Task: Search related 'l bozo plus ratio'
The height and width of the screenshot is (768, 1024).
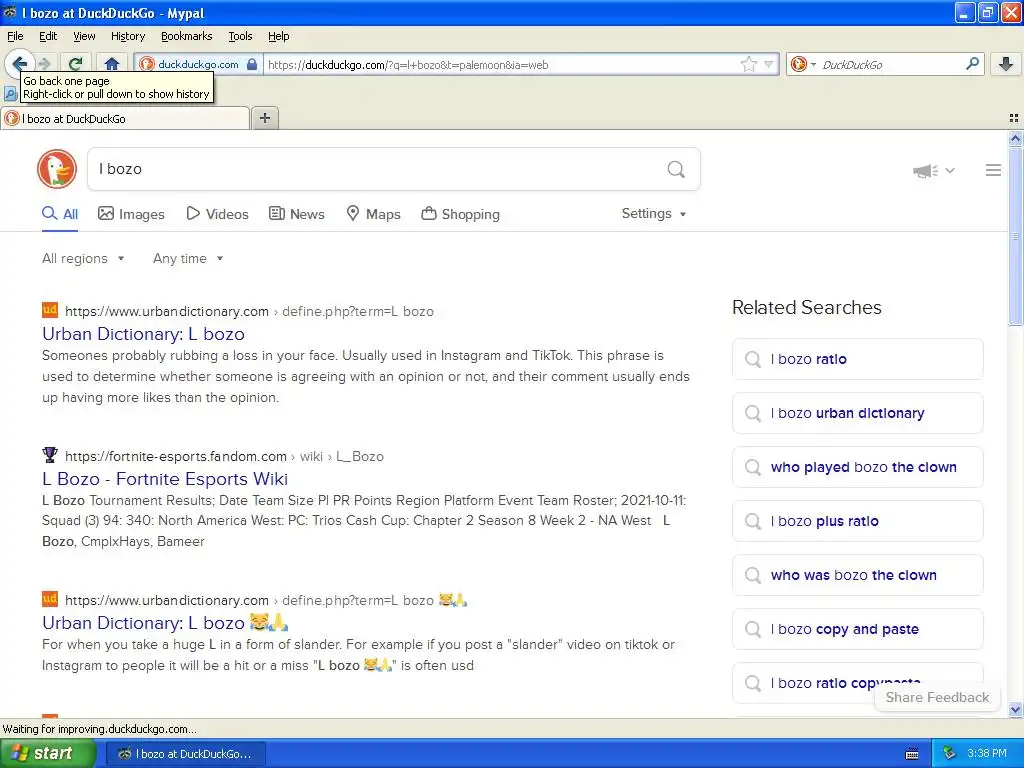Action: pyautogui.click(x=857, y=521)
